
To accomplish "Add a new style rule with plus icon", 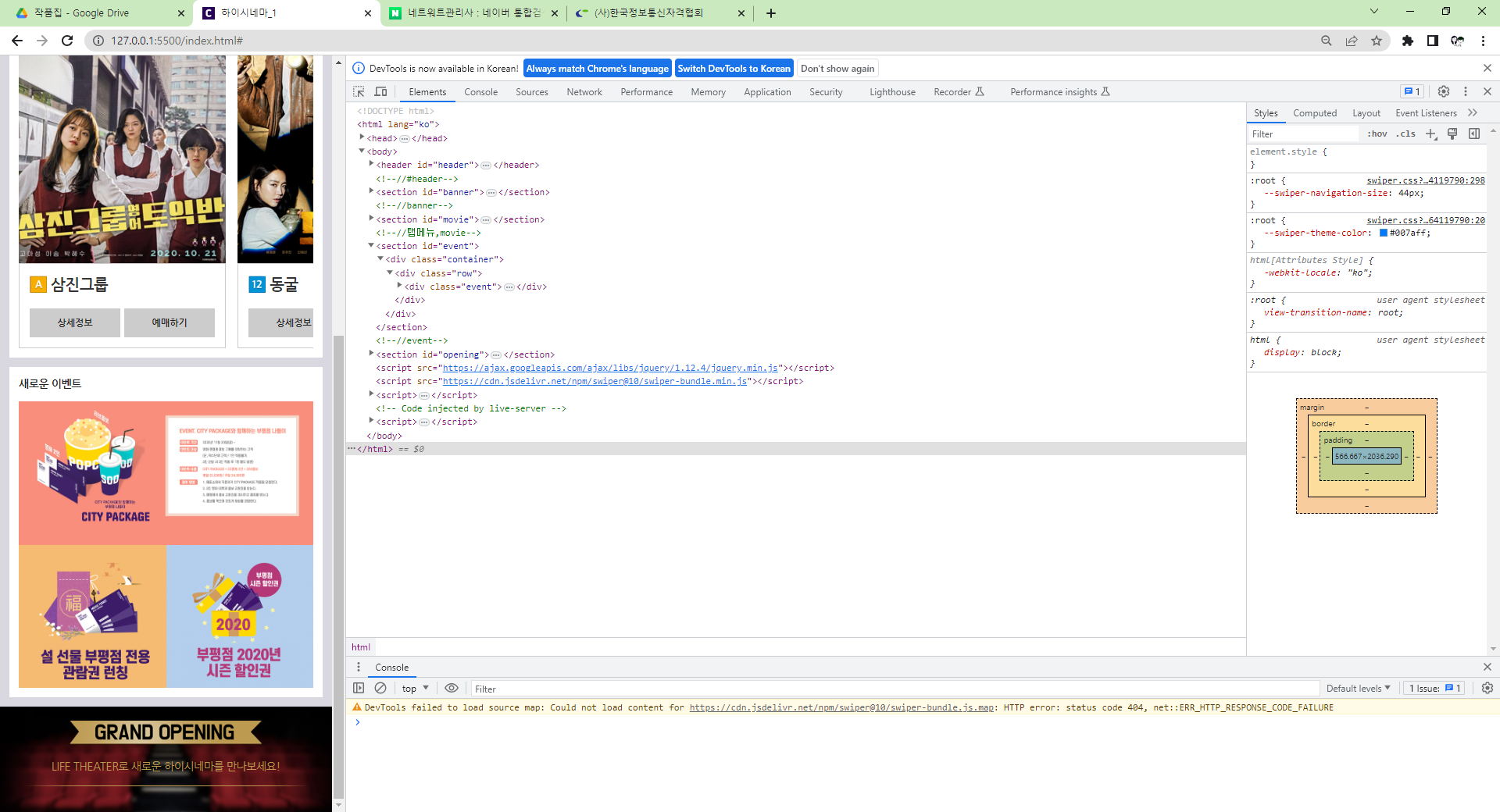I will (1430, 134).
